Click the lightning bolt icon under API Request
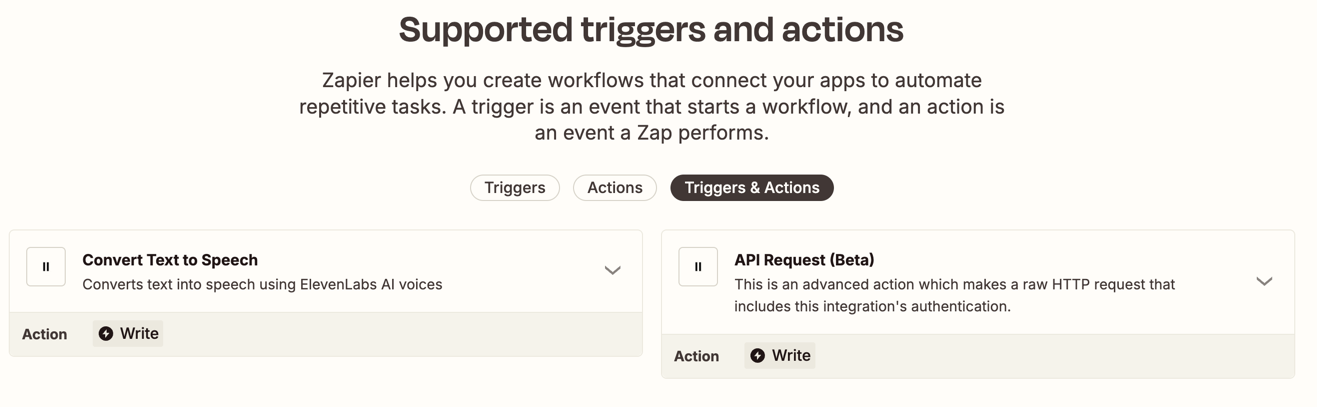Viewport: 1317px width, 407px height. [x=758, y=356]
